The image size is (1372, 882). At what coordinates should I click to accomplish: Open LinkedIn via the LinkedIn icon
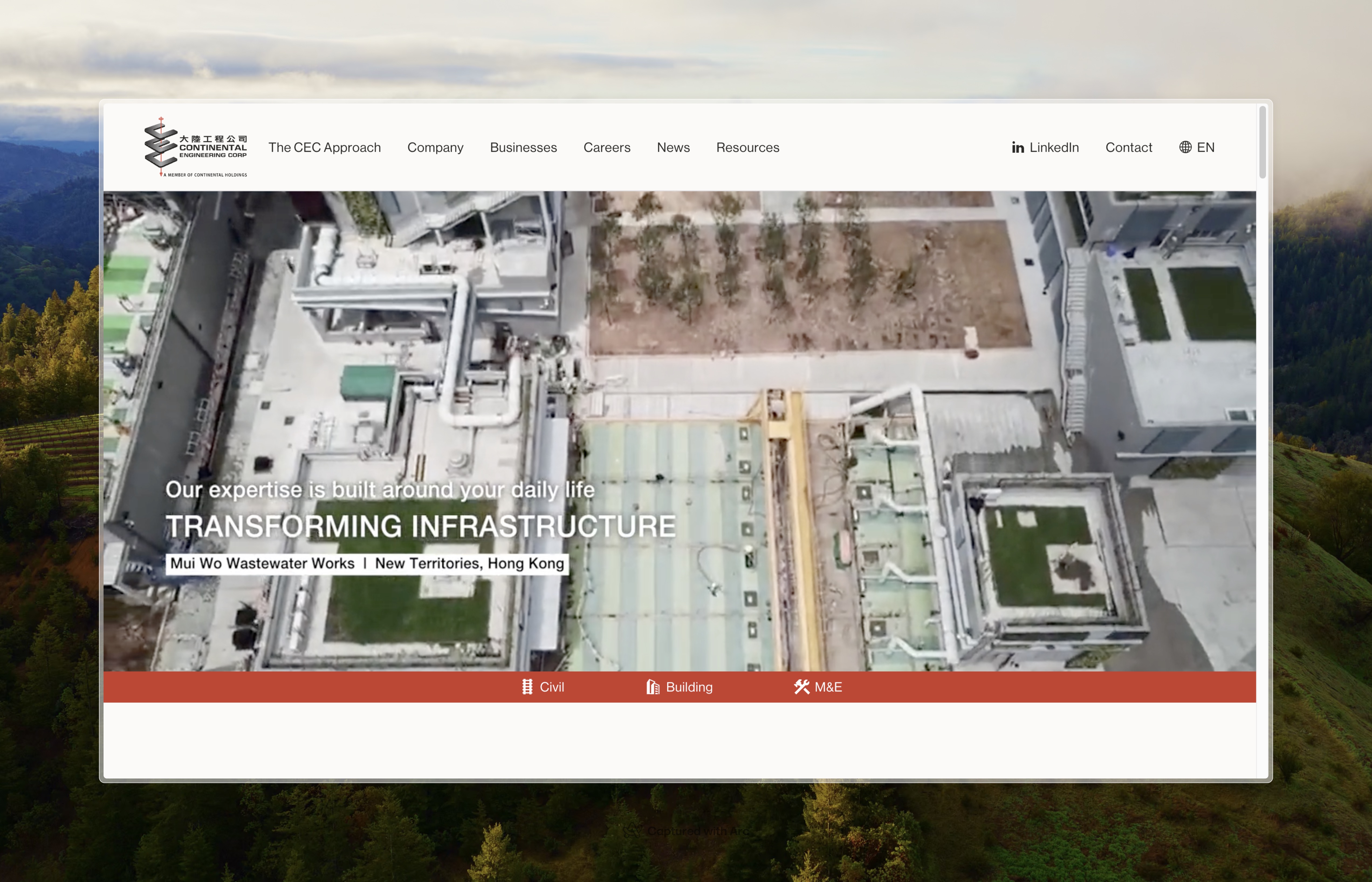1018,147
